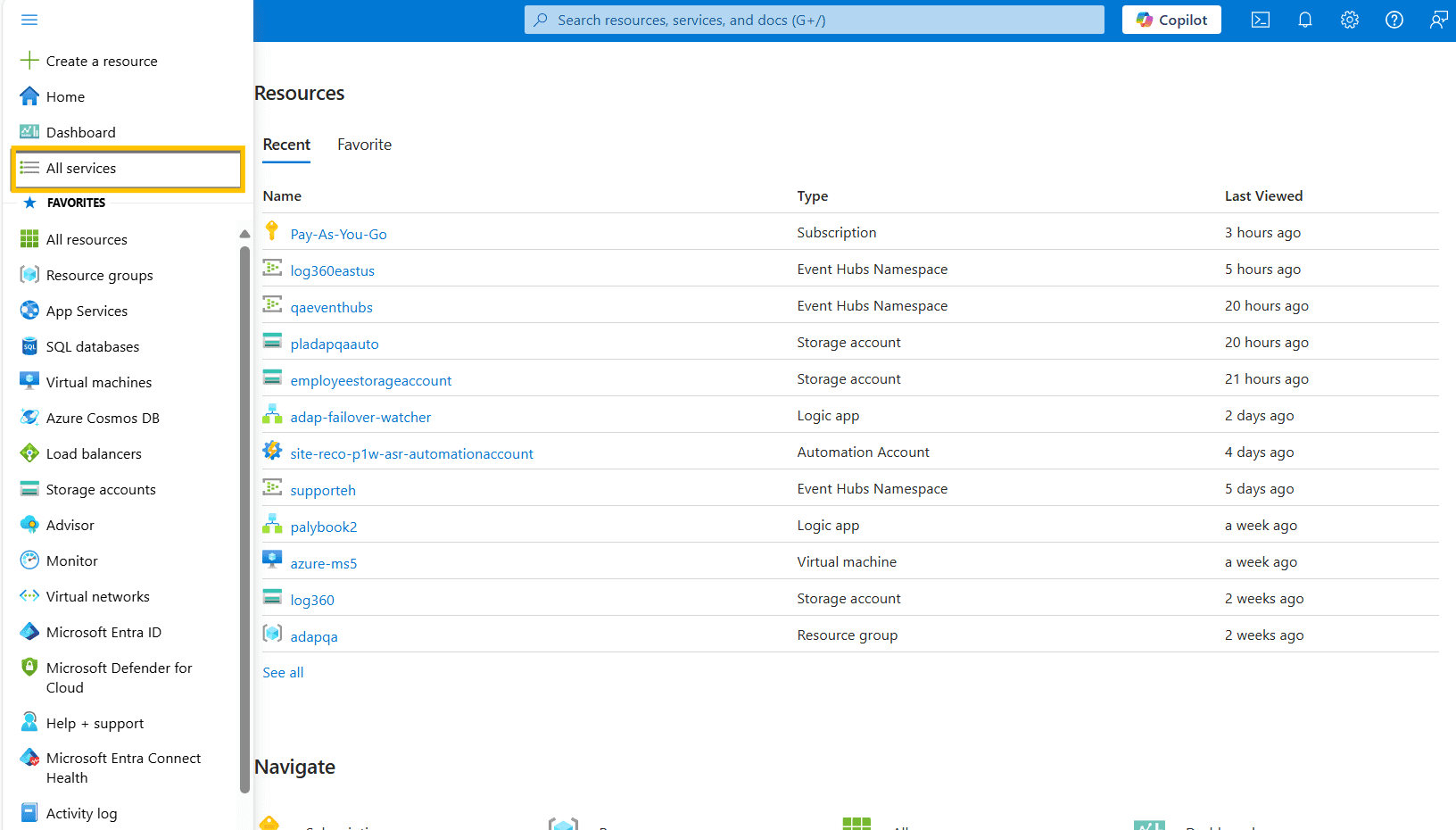
Task: Switch to the Favorite tab
Action: pos(364,144)
